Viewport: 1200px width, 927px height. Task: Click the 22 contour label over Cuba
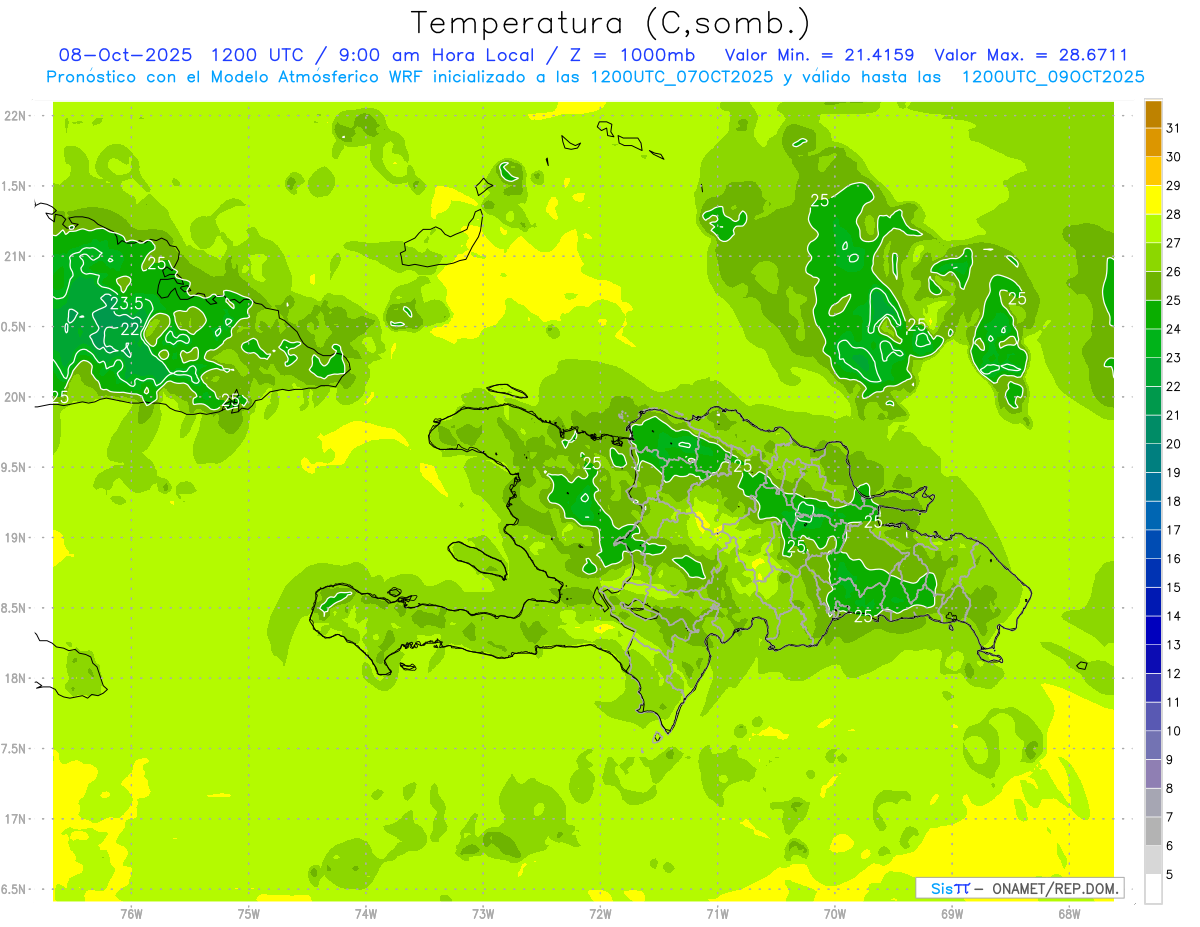[130, 329]
